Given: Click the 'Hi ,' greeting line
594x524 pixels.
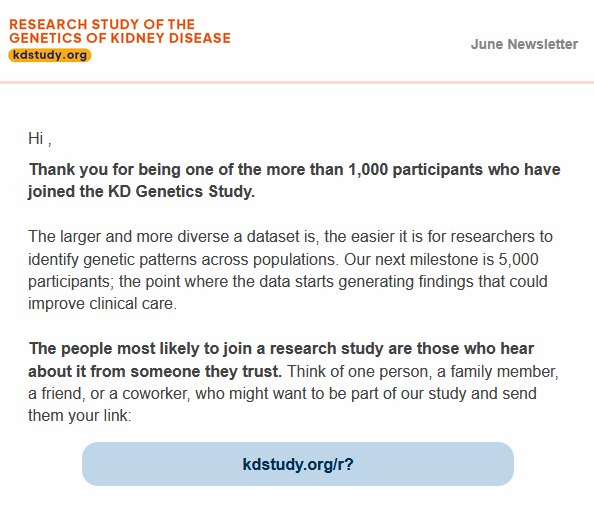Looking at the screenshot, I should 39,139.
